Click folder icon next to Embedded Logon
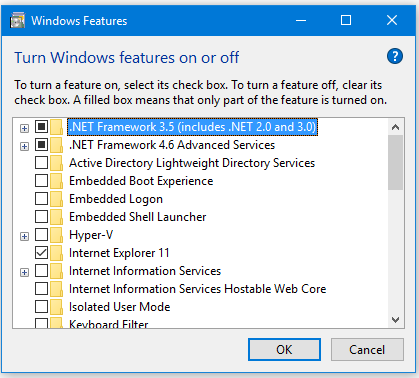This screenshot has width=419, height=378. pos(56,199)
